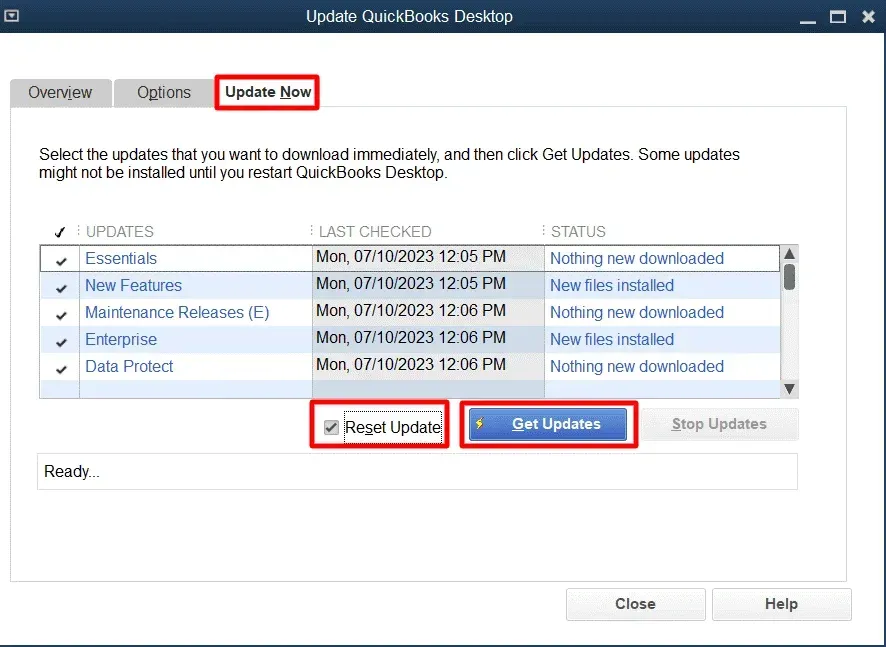Open the window system menu icon
Image resolution: width=886 pixels, height=647 pixels.
click(x=12, y=16)
